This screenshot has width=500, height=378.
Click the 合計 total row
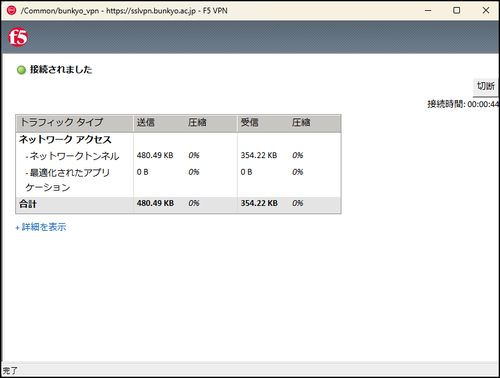coord(178,204)
